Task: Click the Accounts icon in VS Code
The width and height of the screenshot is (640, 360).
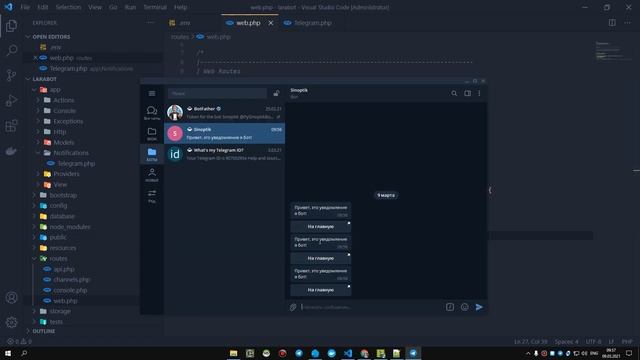Action: tap(11, 298)
